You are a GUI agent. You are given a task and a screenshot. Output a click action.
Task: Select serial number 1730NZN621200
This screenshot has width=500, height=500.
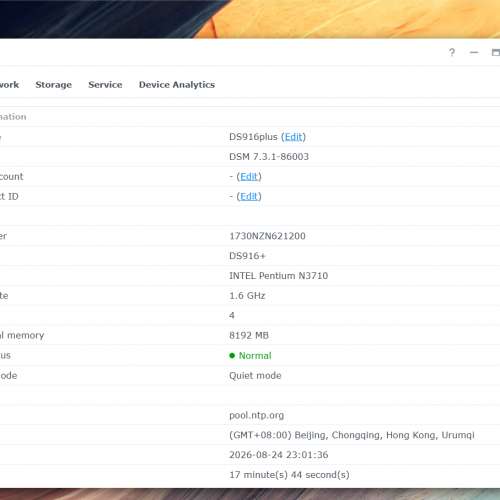267,236
